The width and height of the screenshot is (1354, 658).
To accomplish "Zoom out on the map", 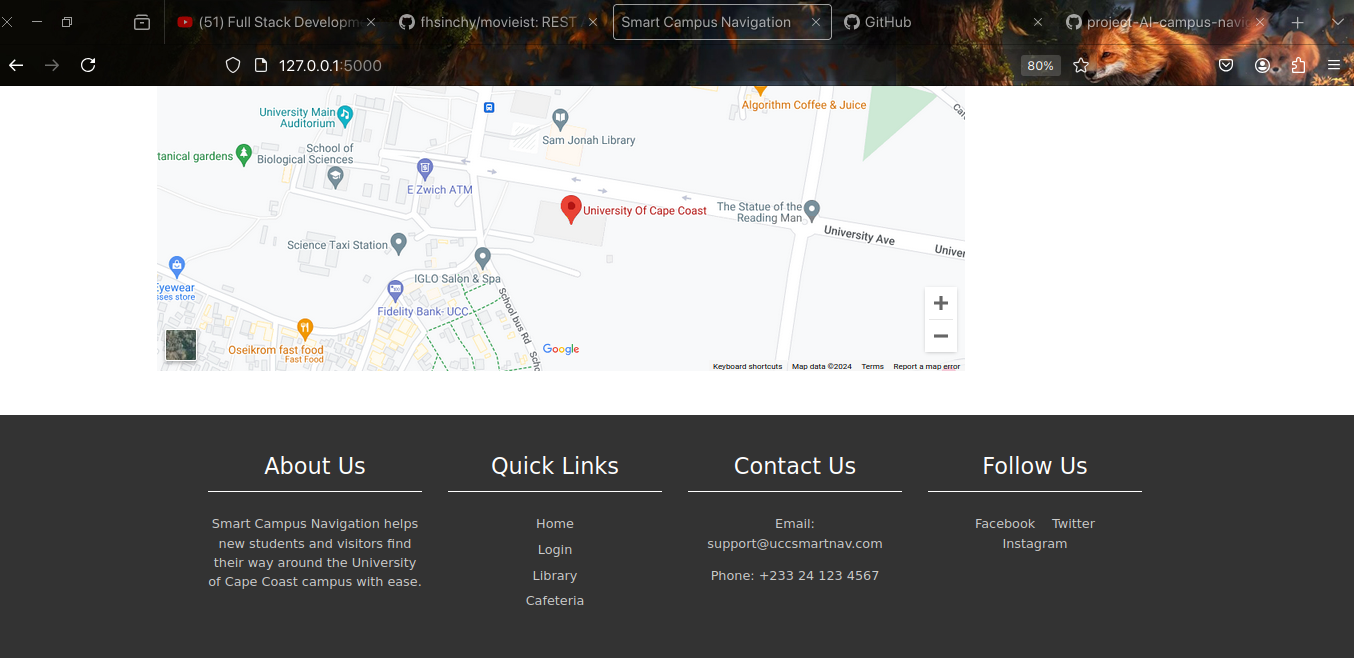I will coord(940,336).
